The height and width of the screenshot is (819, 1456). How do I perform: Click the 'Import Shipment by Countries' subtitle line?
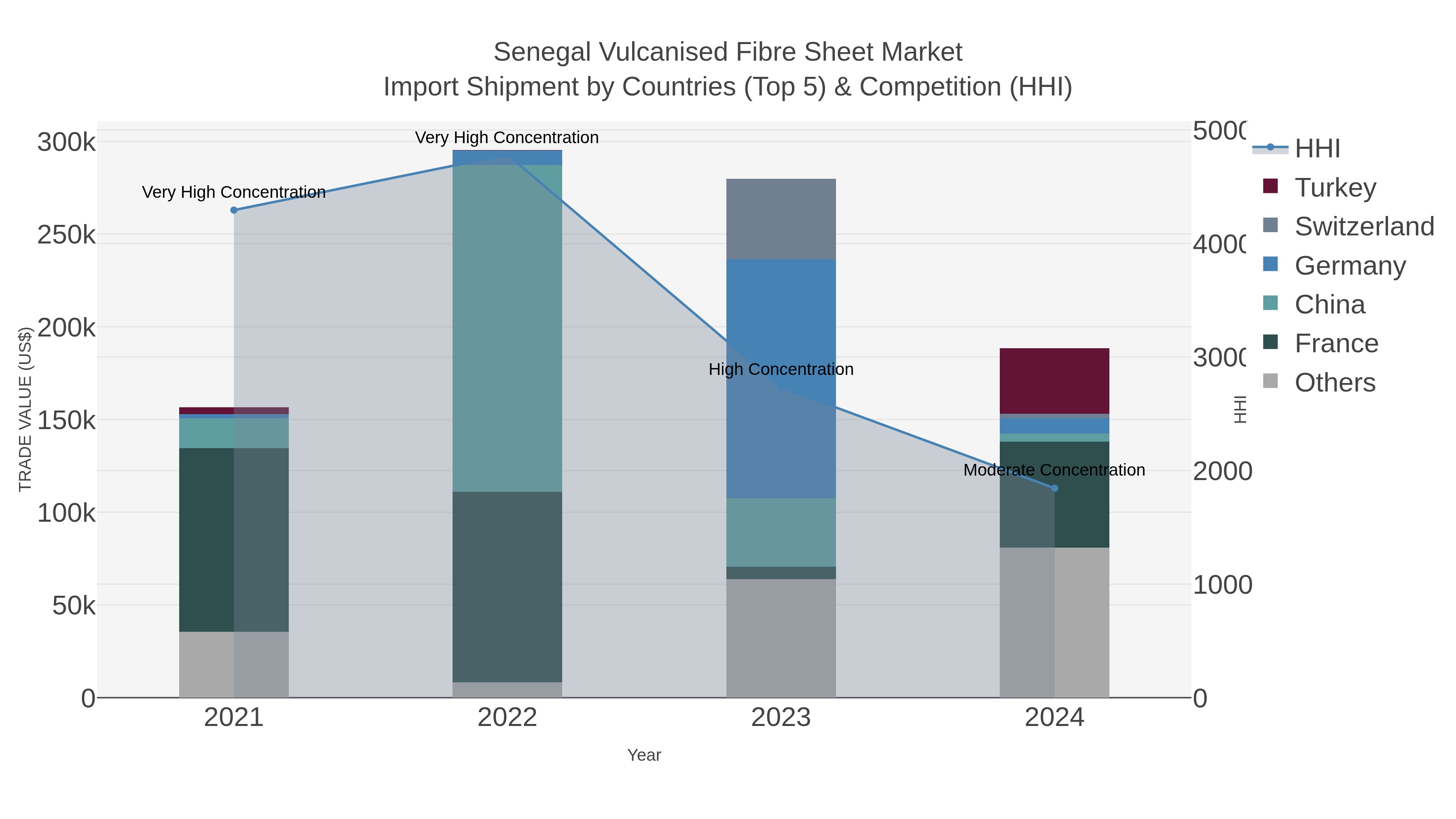coord(728,87)
